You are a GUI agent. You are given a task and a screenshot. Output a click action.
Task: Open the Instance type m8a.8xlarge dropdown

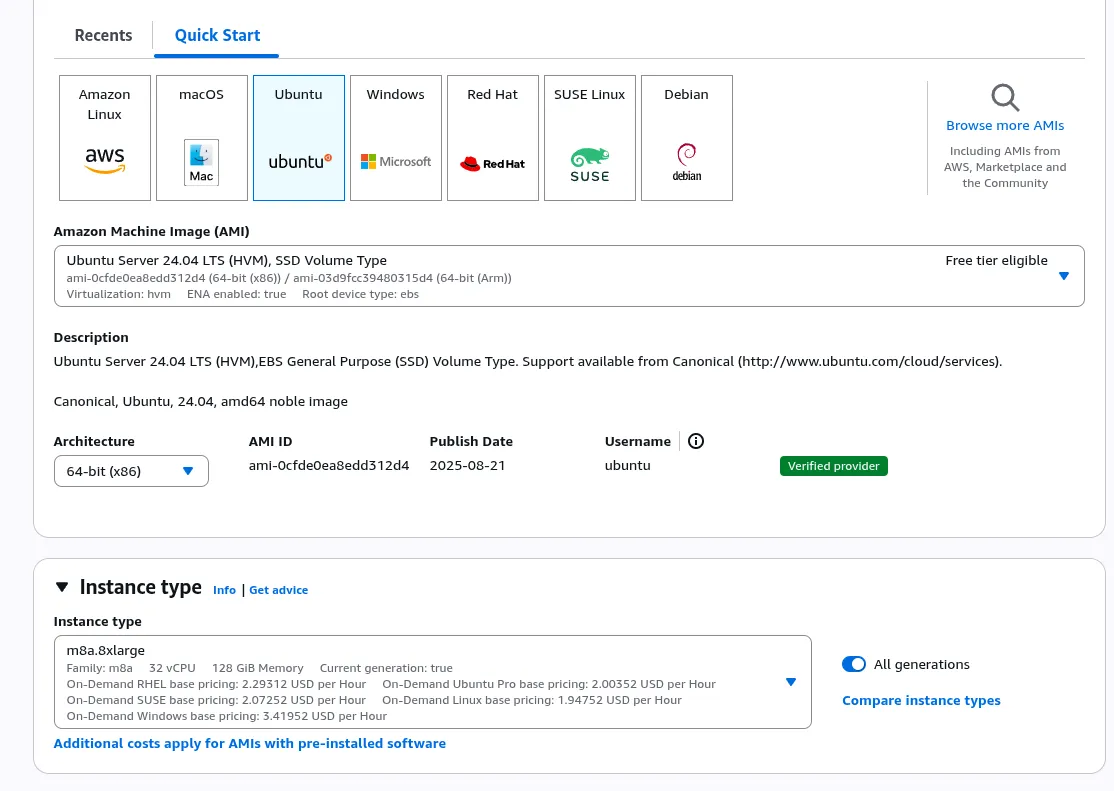[790, 682]
